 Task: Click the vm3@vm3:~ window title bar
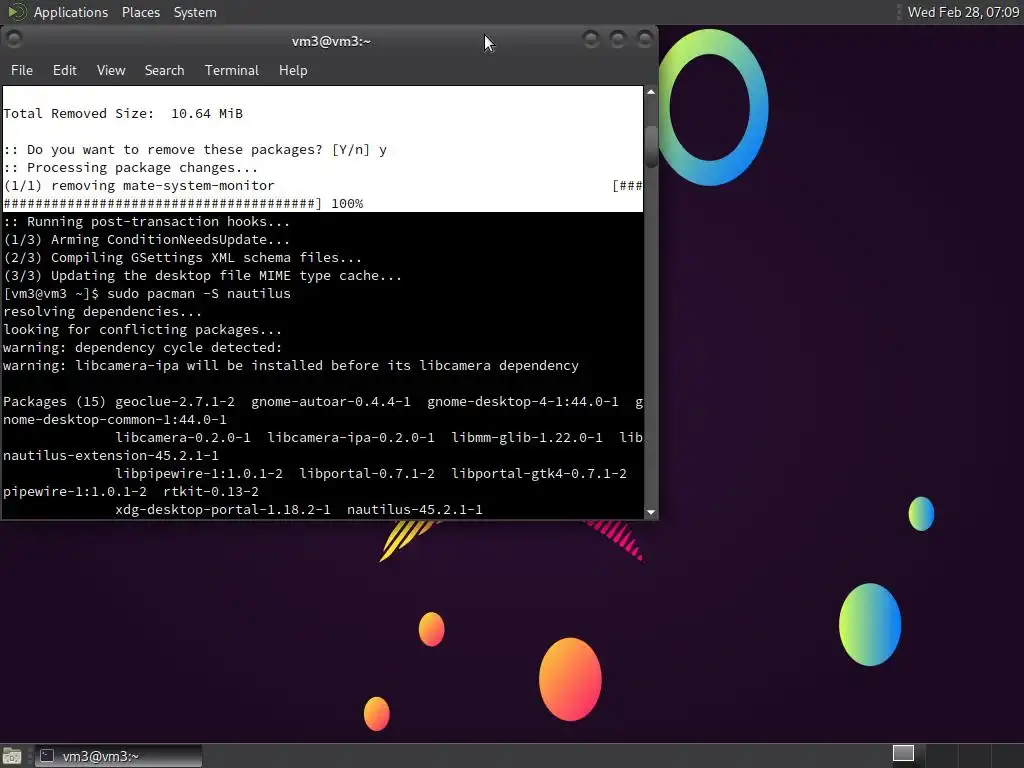[x=331, y=41]
